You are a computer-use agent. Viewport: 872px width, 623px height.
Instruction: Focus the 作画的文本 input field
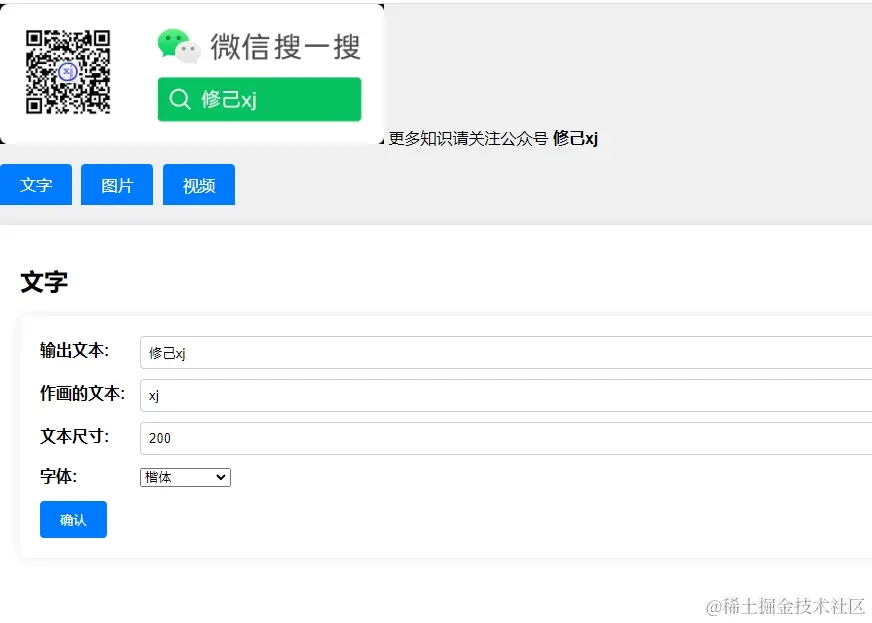click(x=506, y=395)
